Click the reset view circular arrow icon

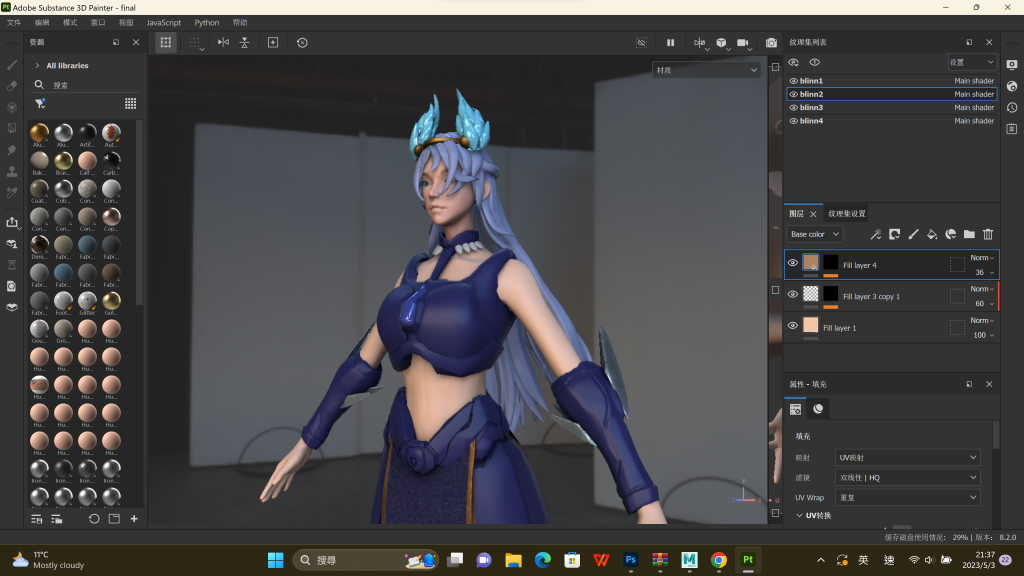tap(302, 42)
